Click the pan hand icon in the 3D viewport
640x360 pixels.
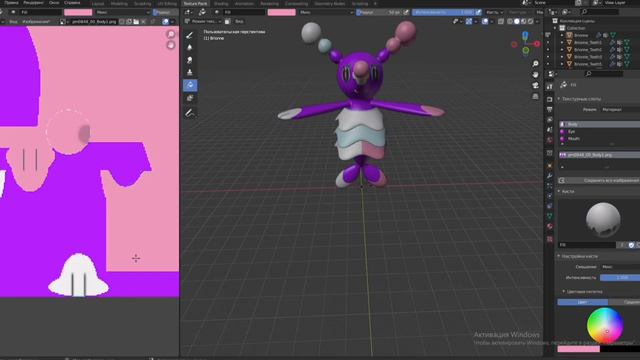click(535, 74)
